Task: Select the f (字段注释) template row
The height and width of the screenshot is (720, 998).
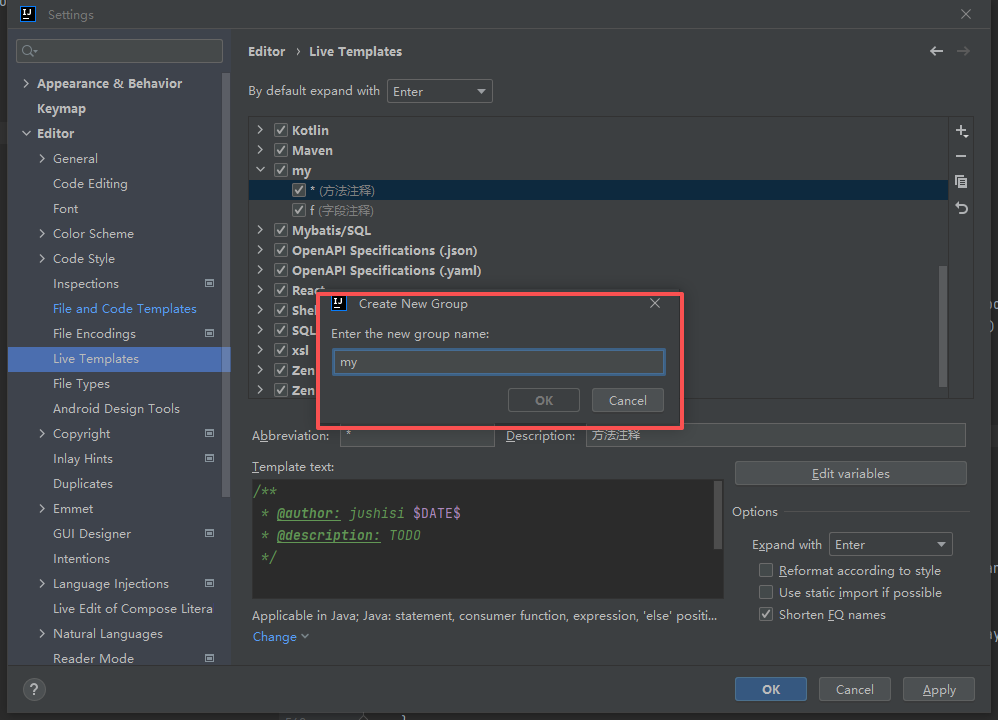Action: pos(598,210)
